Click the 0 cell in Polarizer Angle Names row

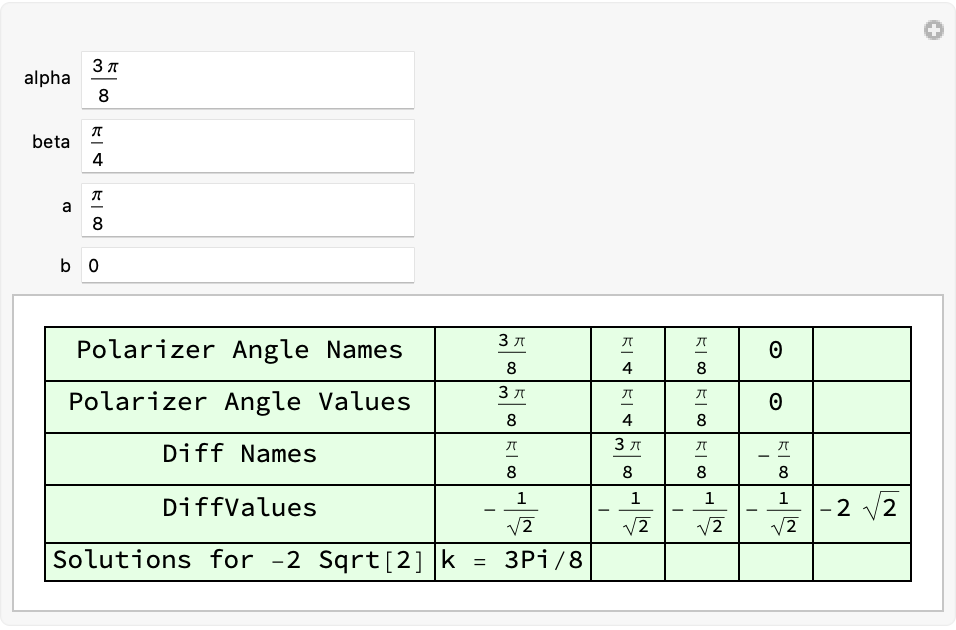776,354
